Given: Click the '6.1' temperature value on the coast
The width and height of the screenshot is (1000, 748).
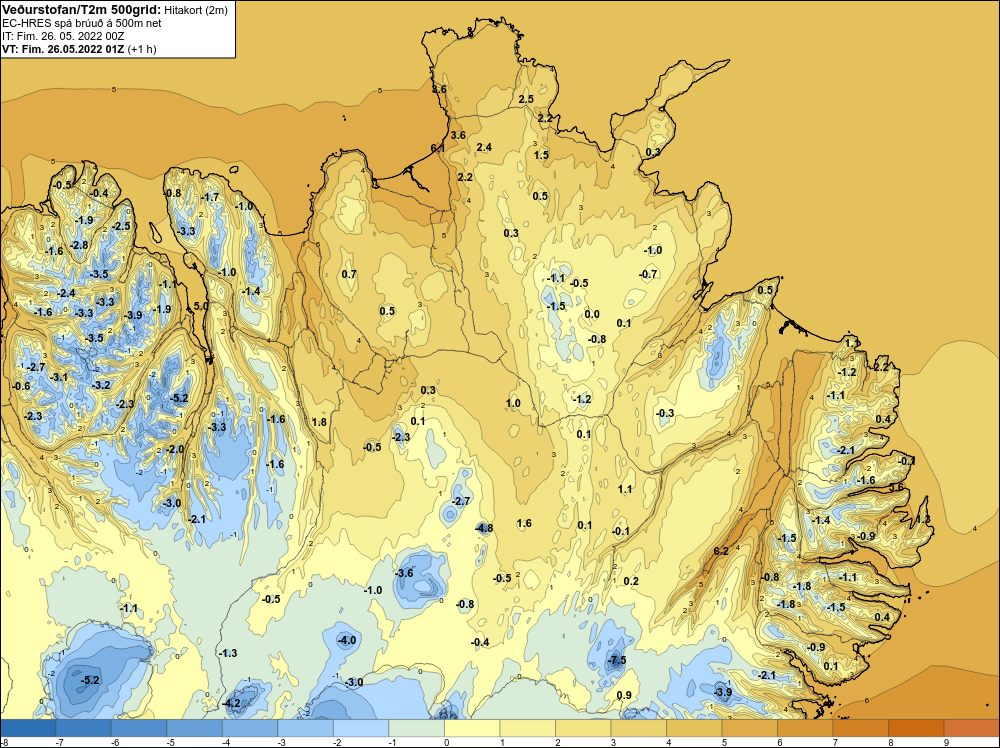Looking at the screenshot, I should tap(438, 148).
